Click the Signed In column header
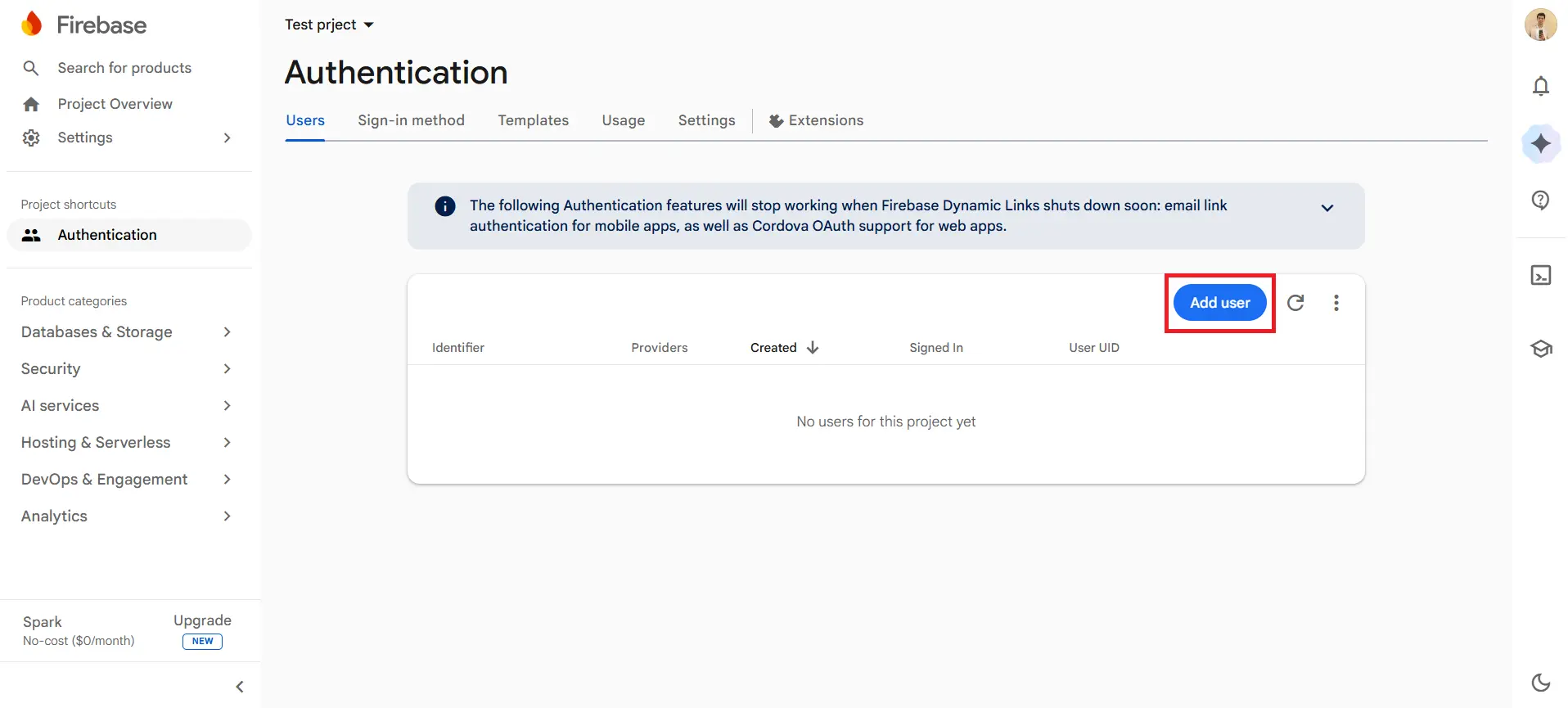Image resolution: width=1568 pixels, height=708 pixels. click(x=936, y=348)
